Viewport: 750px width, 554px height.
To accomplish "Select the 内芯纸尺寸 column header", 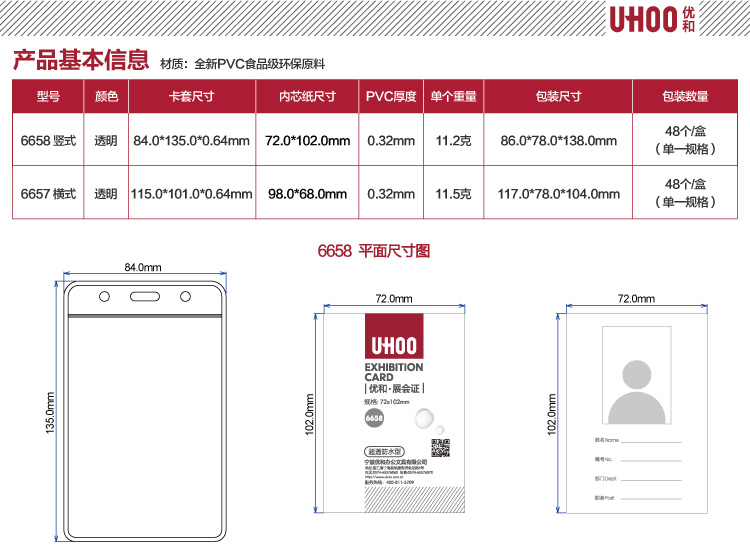I will (307, 97).
